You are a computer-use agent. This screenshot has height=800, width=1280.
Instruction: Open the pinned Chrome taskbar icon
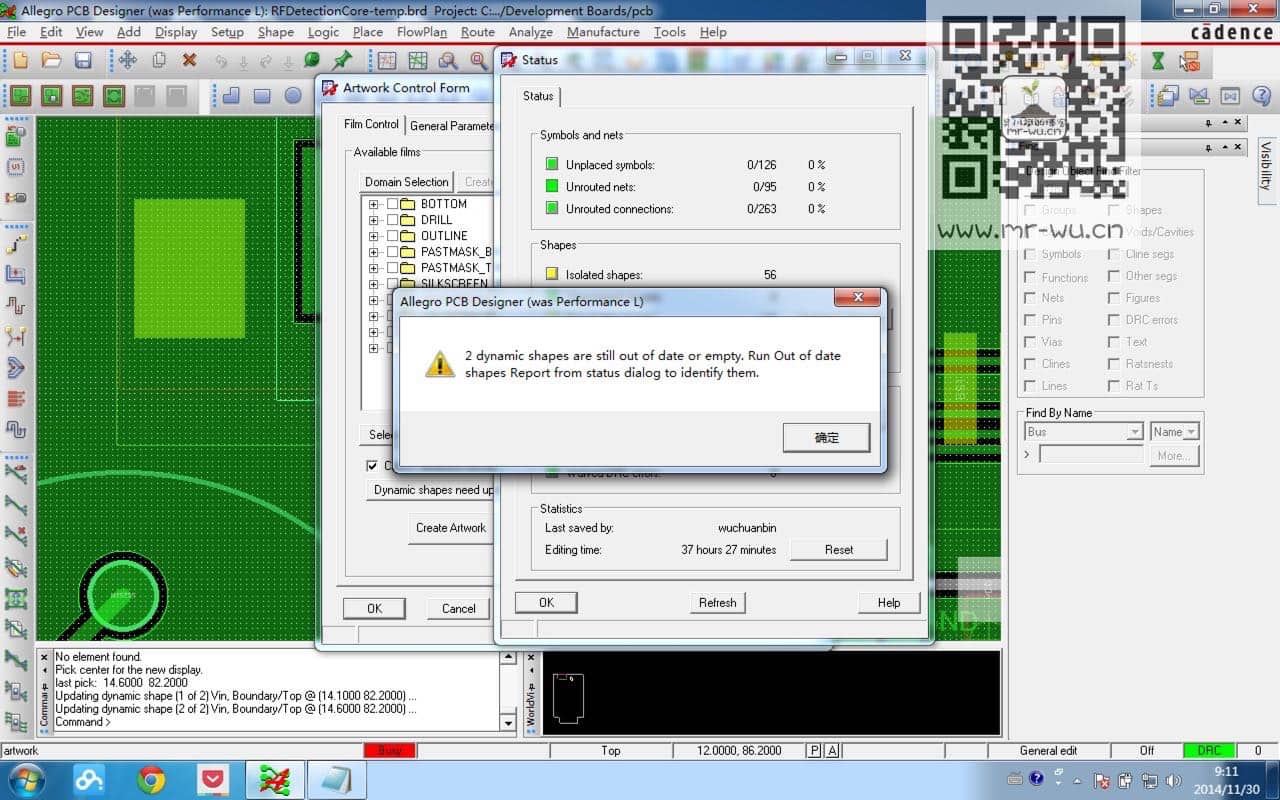pos(151,779)
